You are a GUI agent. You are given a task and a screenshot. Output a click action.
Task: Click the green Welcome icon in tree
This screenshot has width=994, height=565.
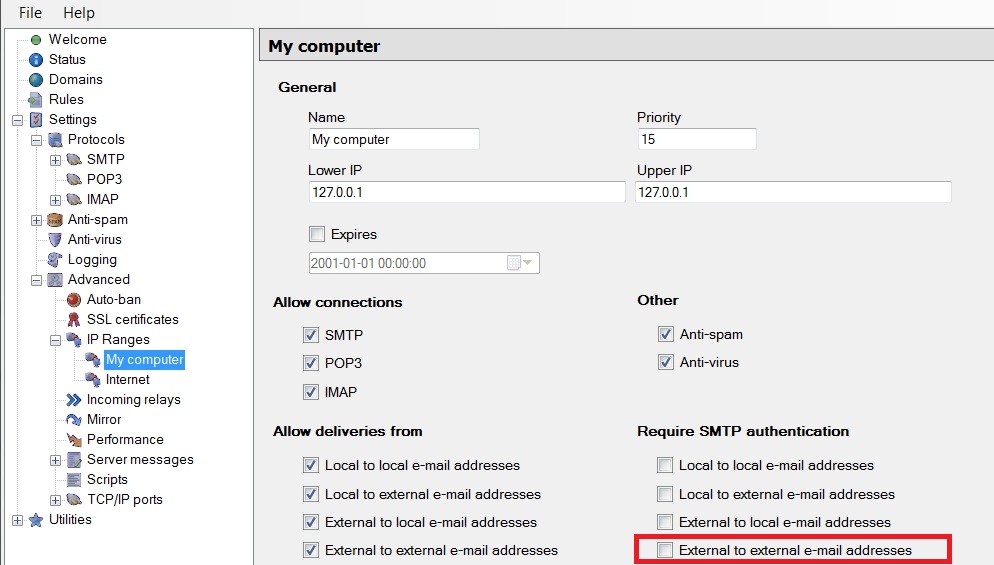point(36,40)
